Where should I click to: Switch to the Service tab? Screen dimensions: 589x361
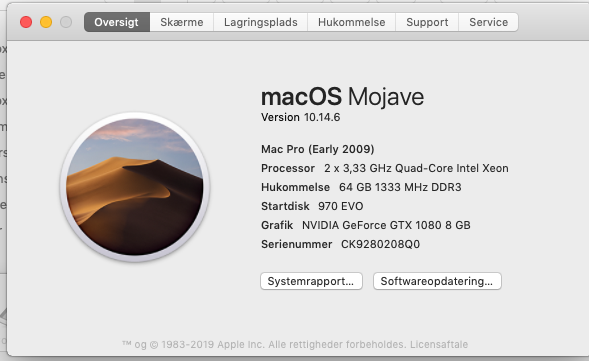488,22
